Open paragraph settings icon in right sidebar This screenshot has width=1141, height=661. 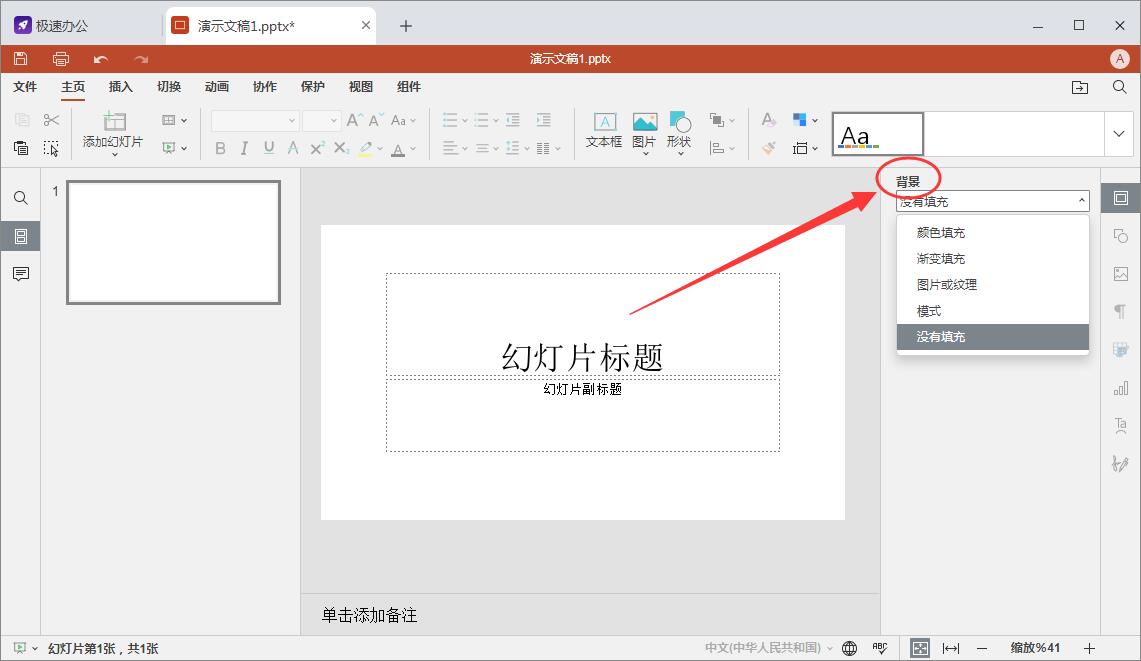click(x=1121, y=312)
